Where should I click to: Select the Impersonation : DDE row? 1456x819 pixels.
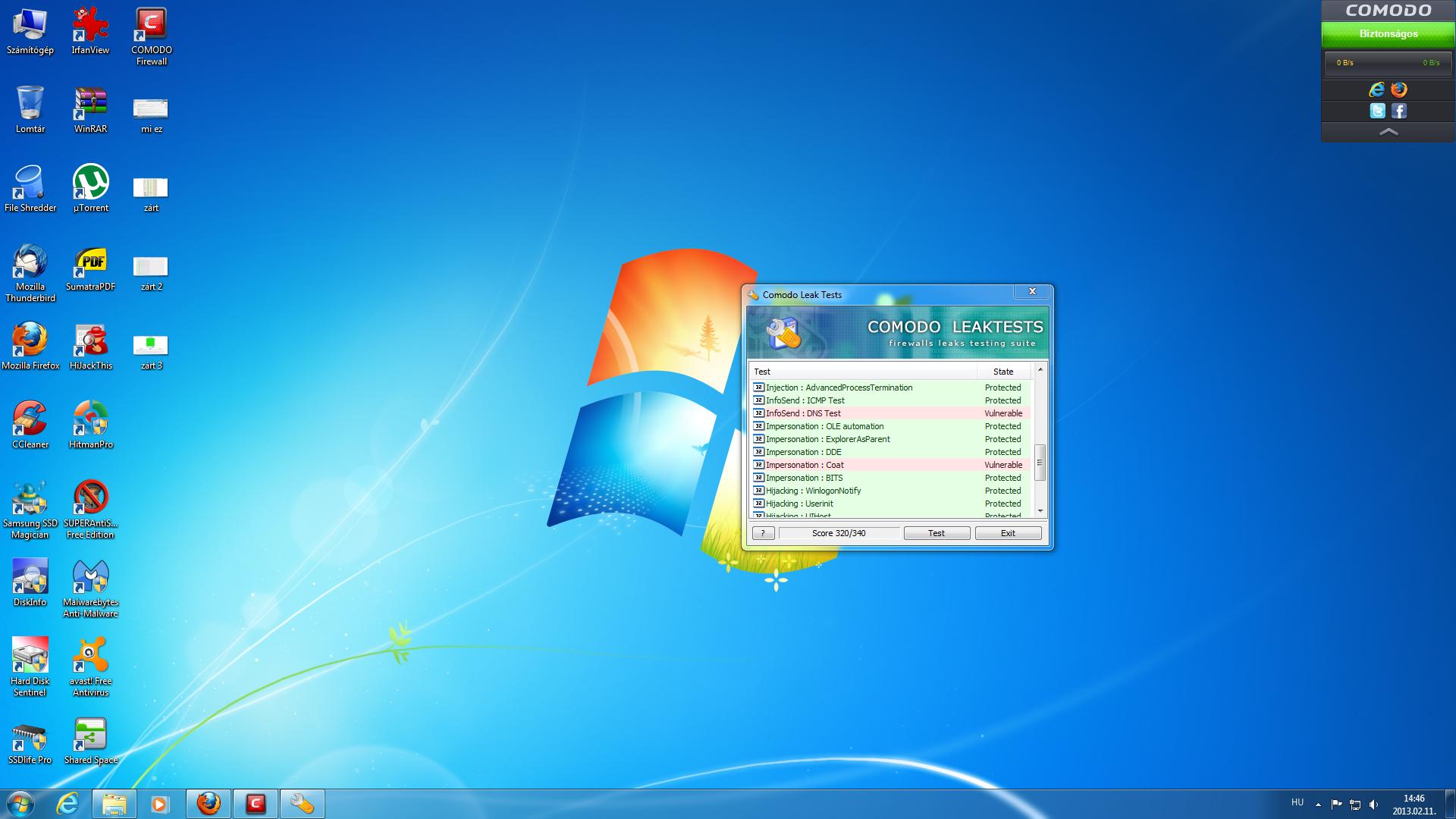coord(890,452)
